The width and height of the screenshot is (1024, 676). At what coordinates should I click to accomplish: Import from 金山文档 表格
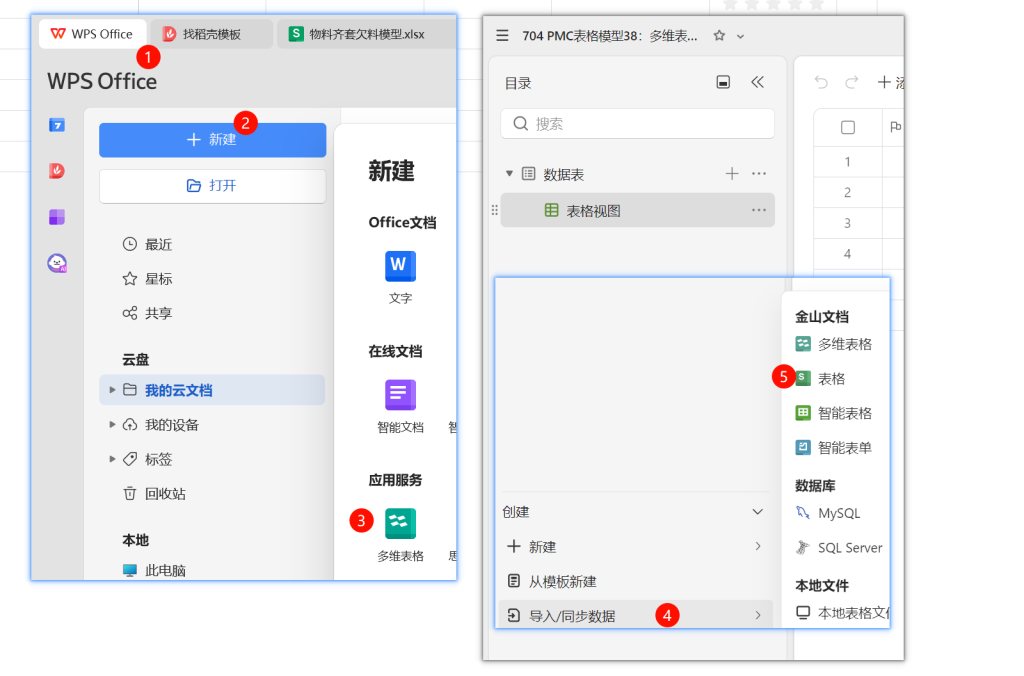coord(822,379)
